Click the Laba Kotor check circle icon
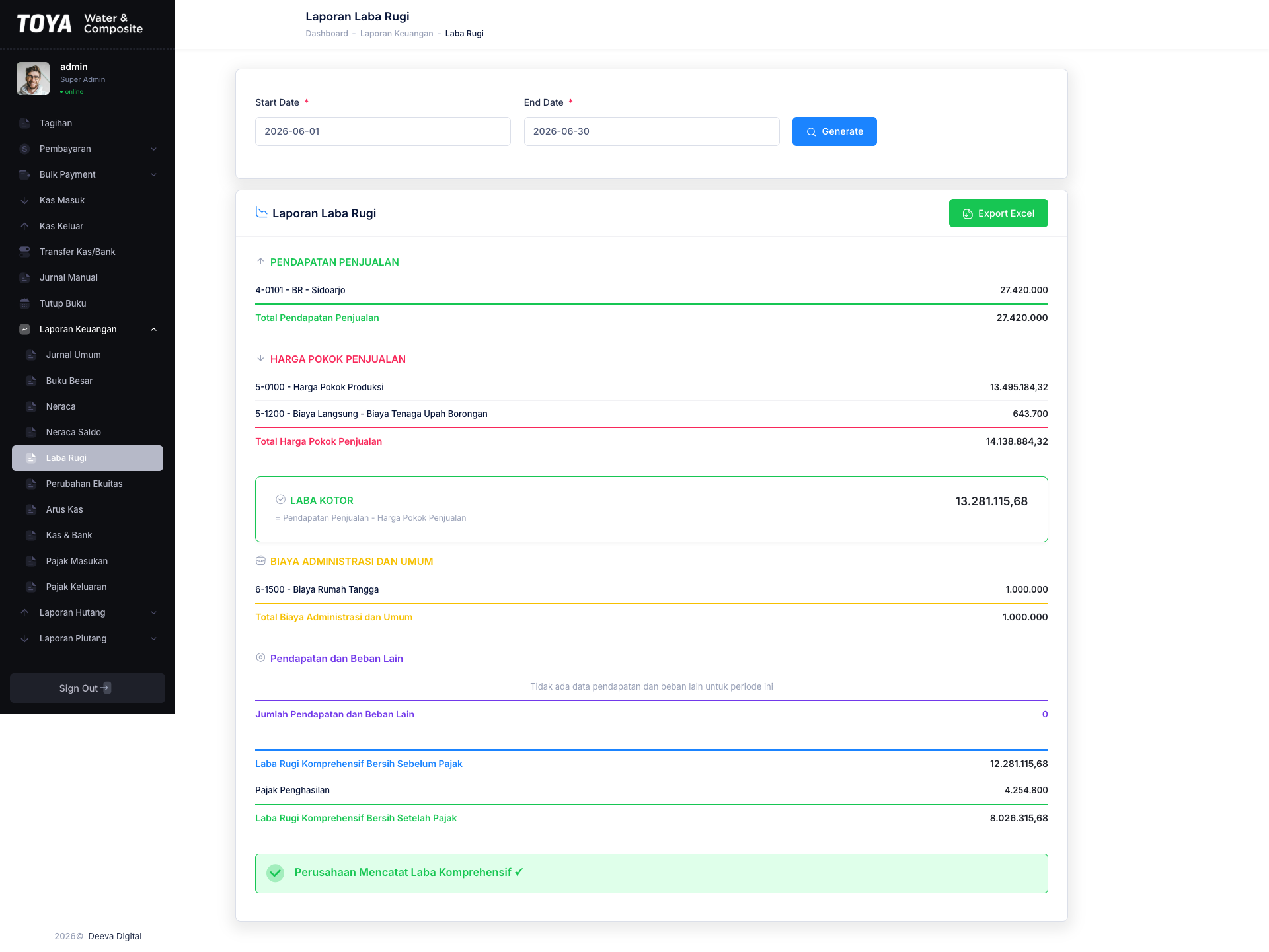 click(281, 499)
